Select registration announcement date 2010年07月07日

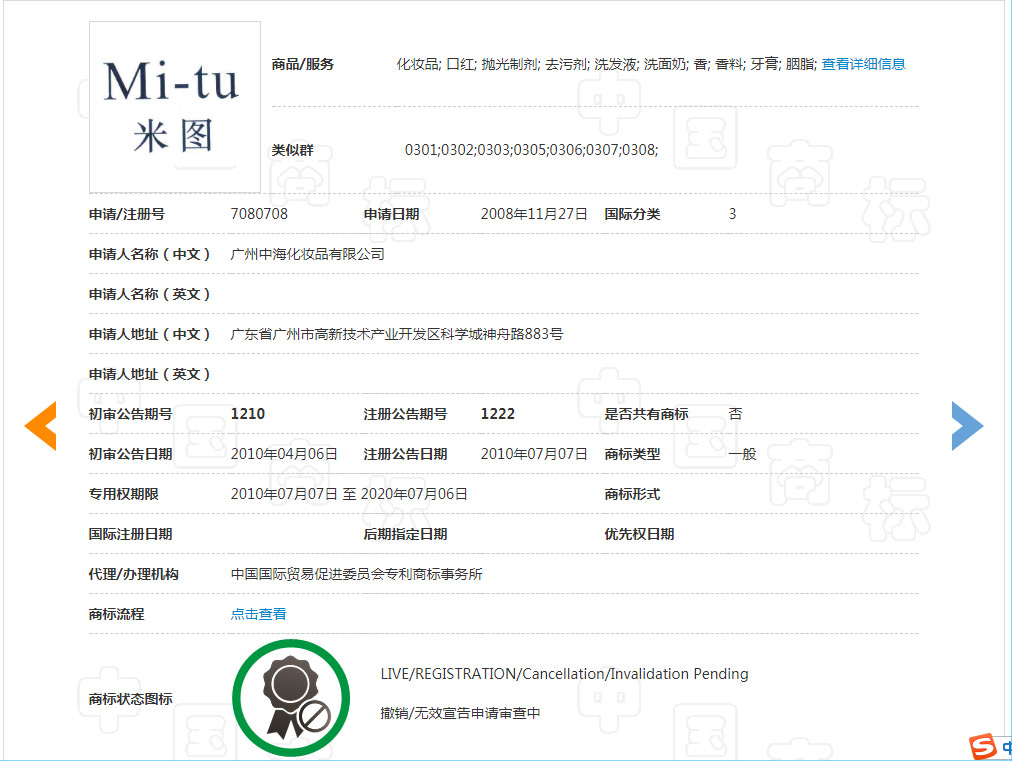[x=534, y=454]
